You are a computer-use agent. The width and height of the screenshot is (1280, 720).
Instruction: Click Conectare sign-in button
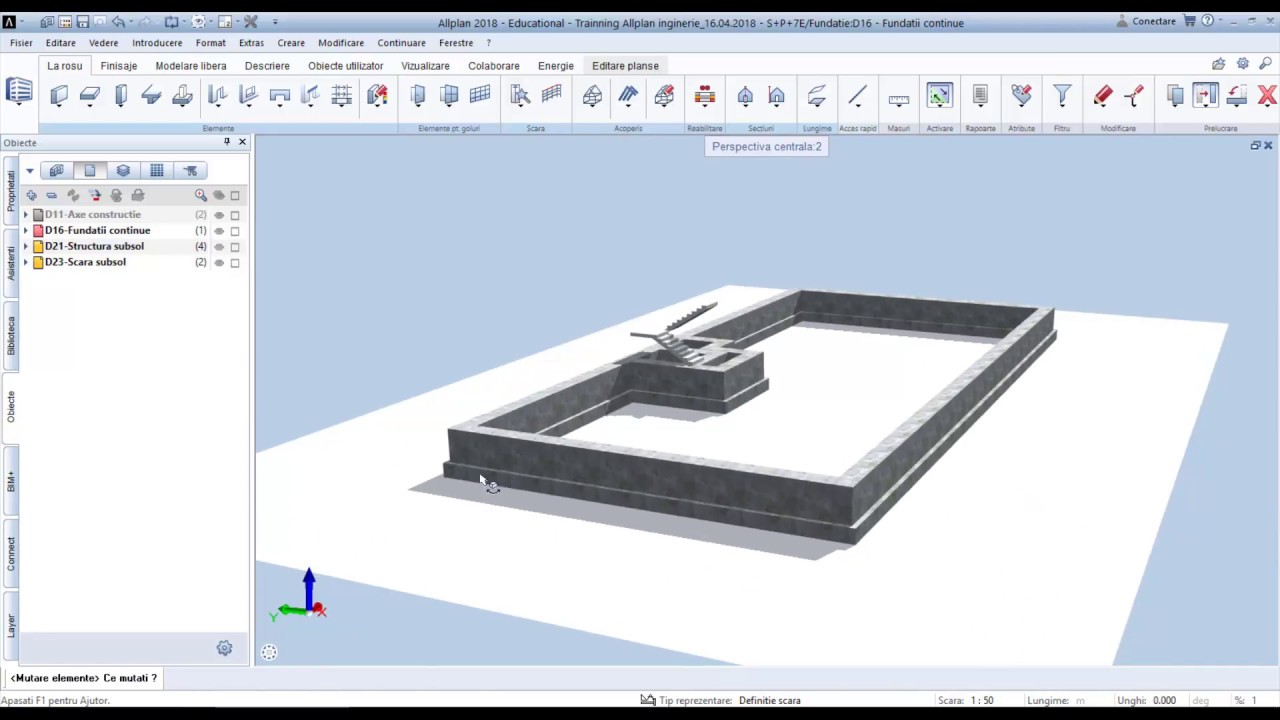pyautogui.click(x=1145, y=21)
